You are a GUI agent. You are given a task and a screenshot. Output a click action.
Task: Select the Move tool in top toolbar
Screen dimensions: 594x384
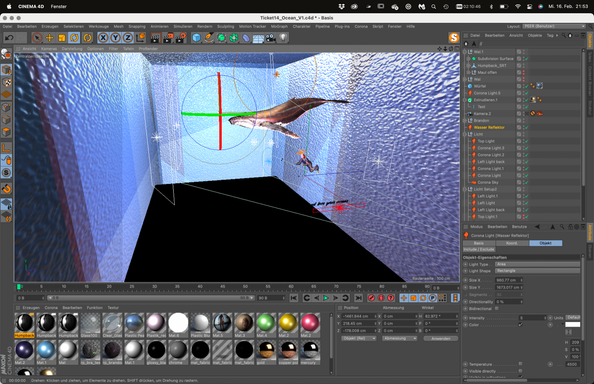click(49, 37)
